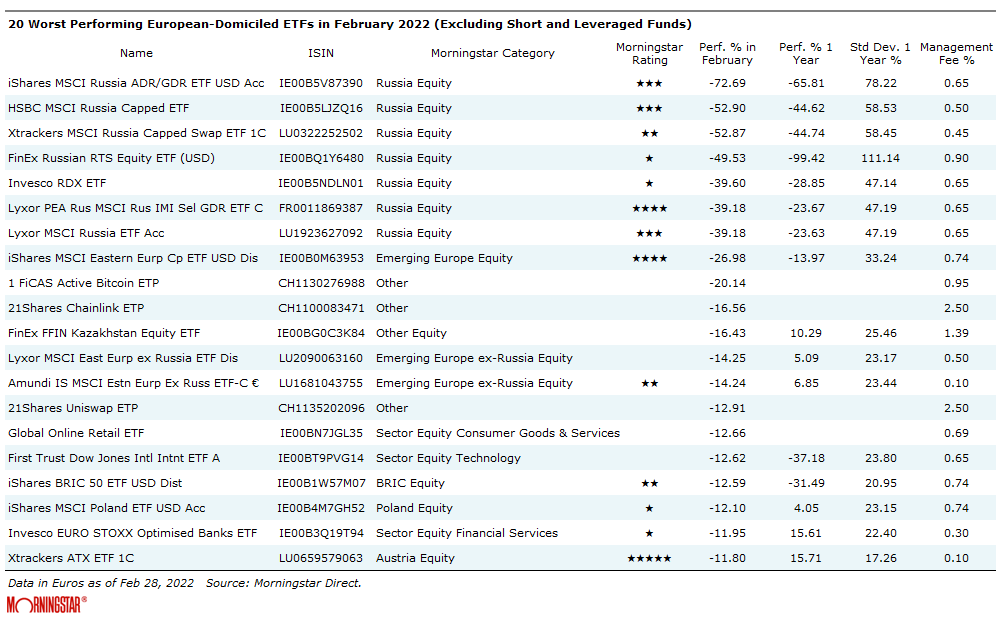Image resolution: width=1001 pixels, height=623 pixels.
Task: Select the -72.69 February performance value
Action: tap(727, 83)
